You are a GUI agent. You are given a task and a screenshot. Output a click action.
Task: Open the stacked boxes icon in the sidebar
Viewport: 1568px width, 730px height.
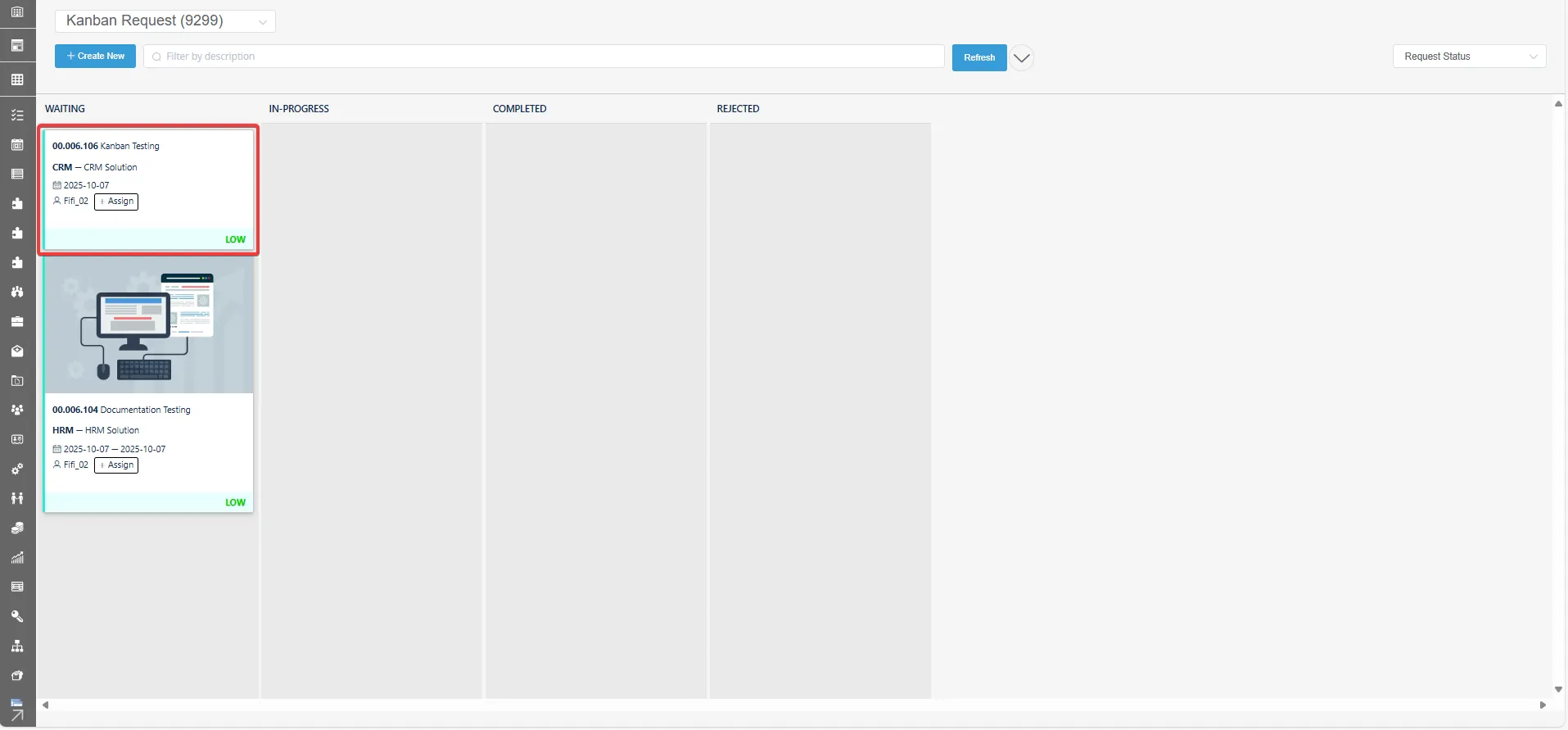(17, 676)
